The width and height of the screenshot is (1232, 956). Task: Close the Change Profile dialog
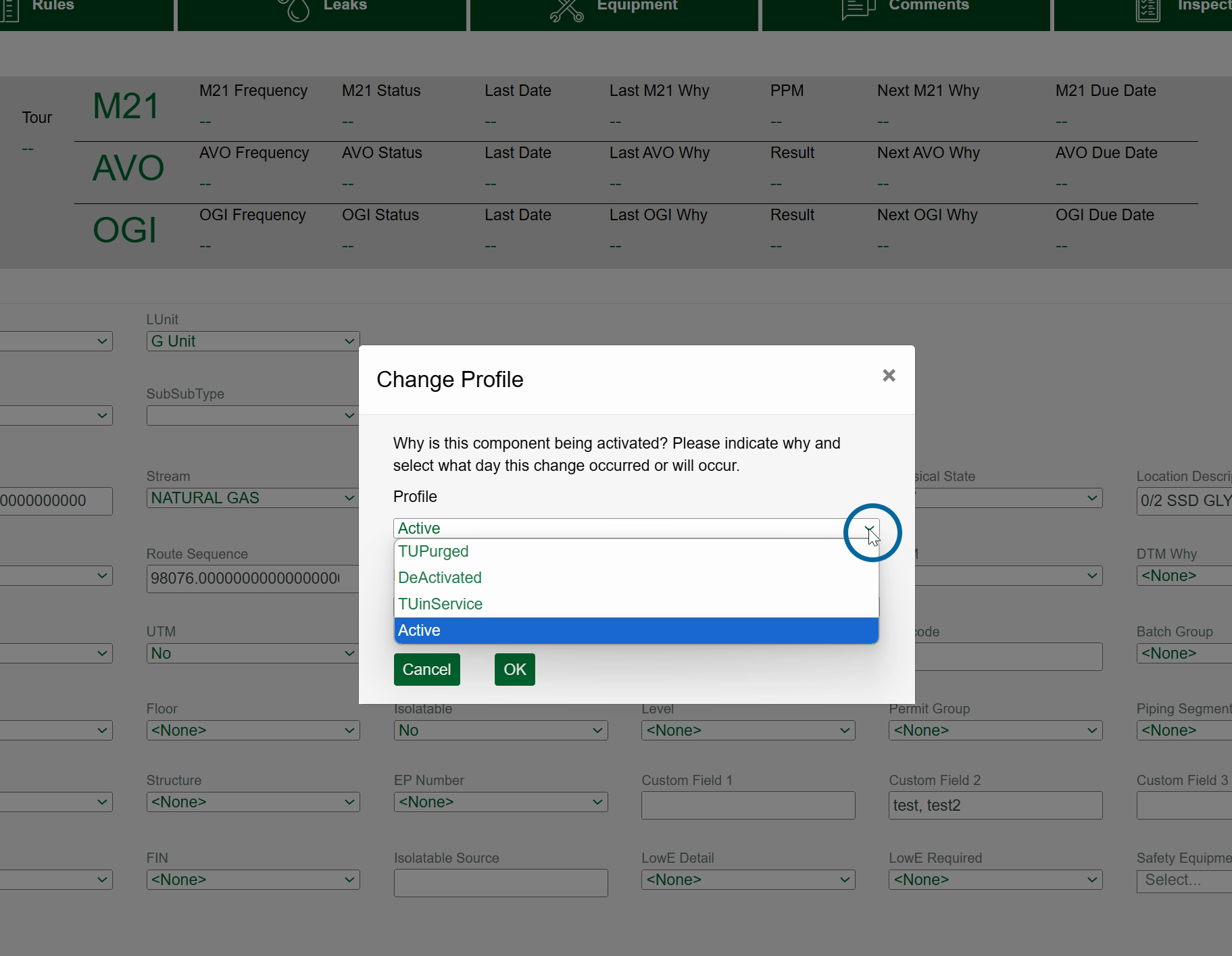(889, 376)
